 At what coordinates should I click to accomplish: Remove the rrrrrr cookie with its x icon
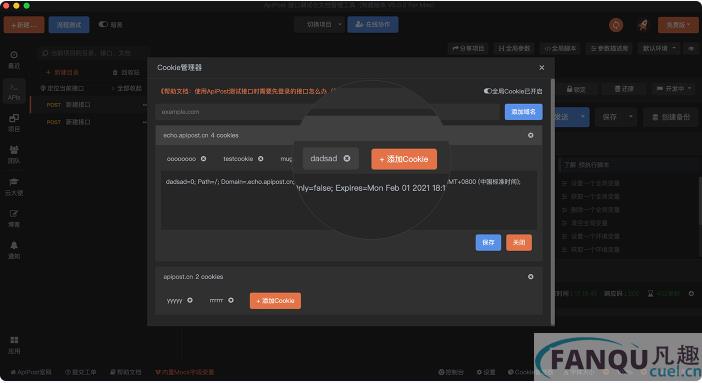(x=231, y=300)
